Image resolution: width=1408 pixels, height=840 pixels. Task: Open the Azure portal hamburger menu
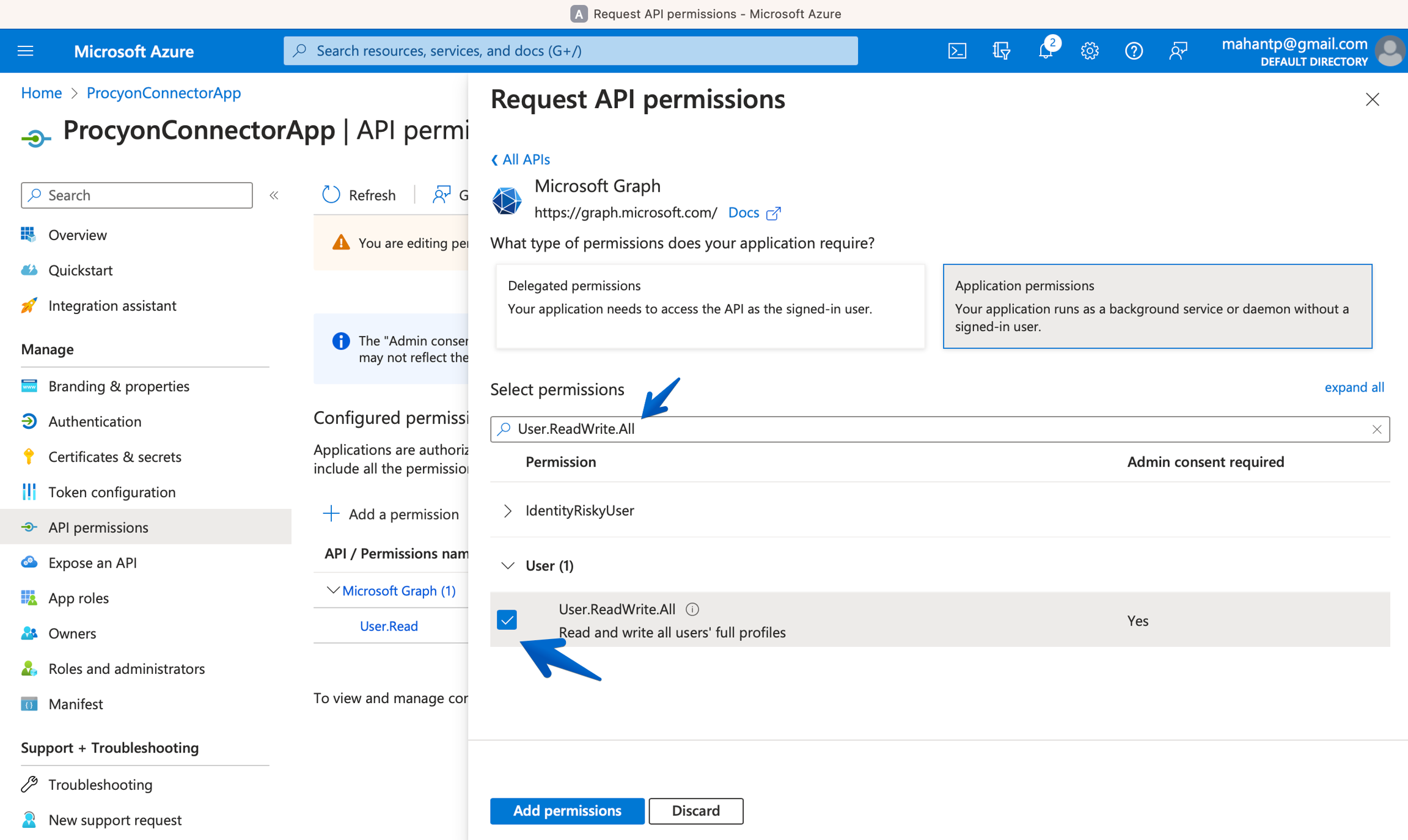pos(25,51)
